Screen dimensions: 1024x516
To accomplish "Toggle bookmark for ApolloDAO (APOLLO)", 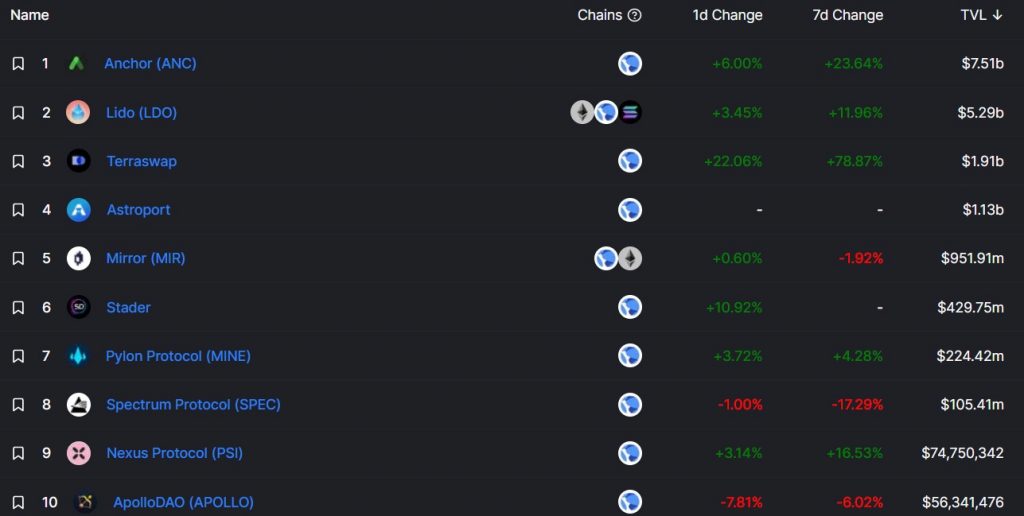I will click(18, 502).
